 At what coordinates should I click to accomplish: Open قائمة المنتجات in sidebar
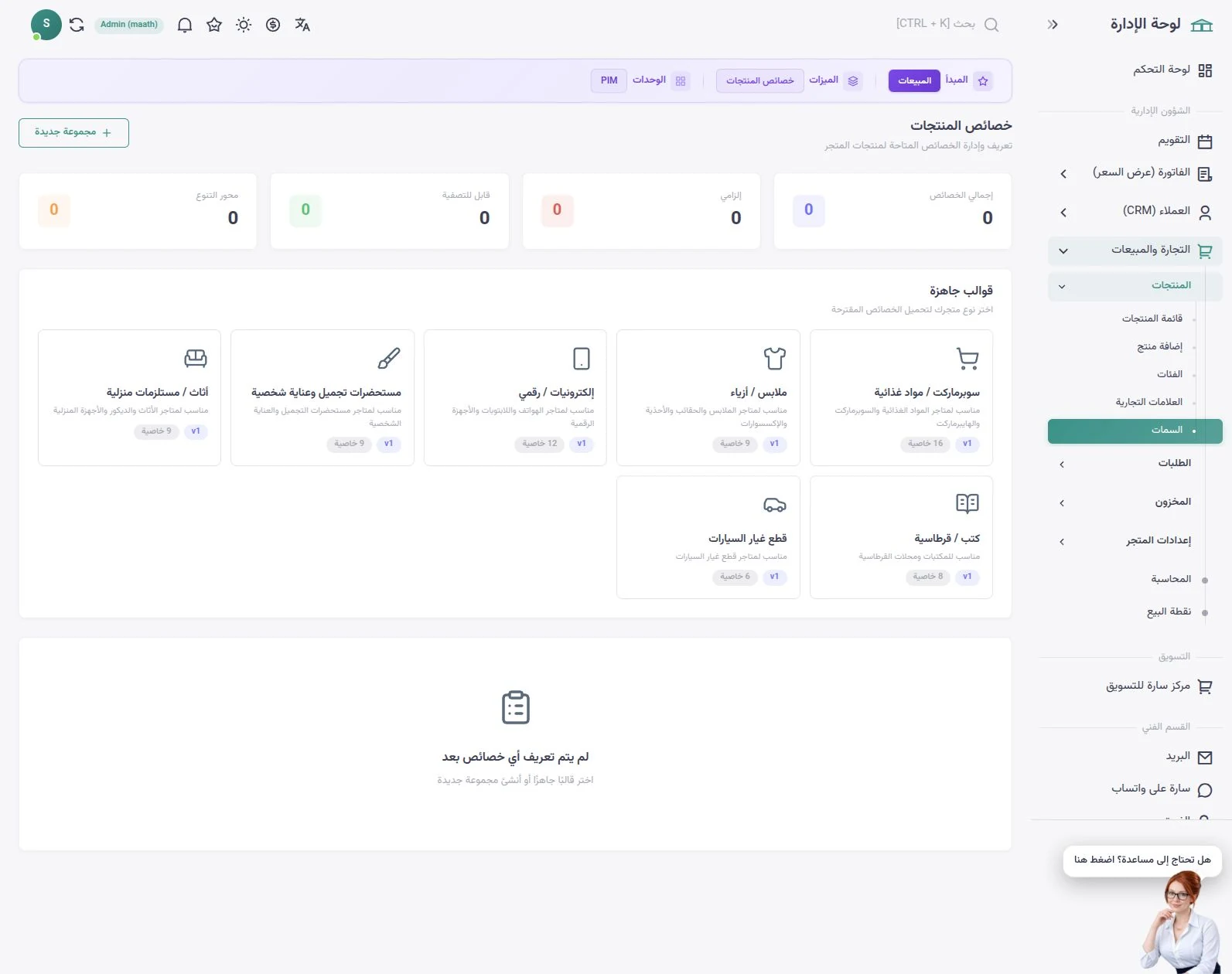click(1152, 318)
